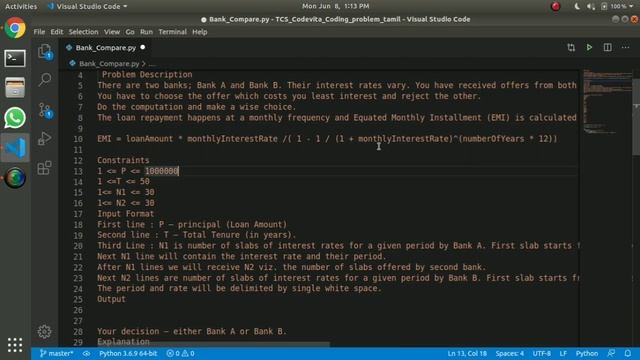Change indentation via Spaces: 4
This screenshot has height=360, width=640.
pyautogui.click(x=509, y=353)
